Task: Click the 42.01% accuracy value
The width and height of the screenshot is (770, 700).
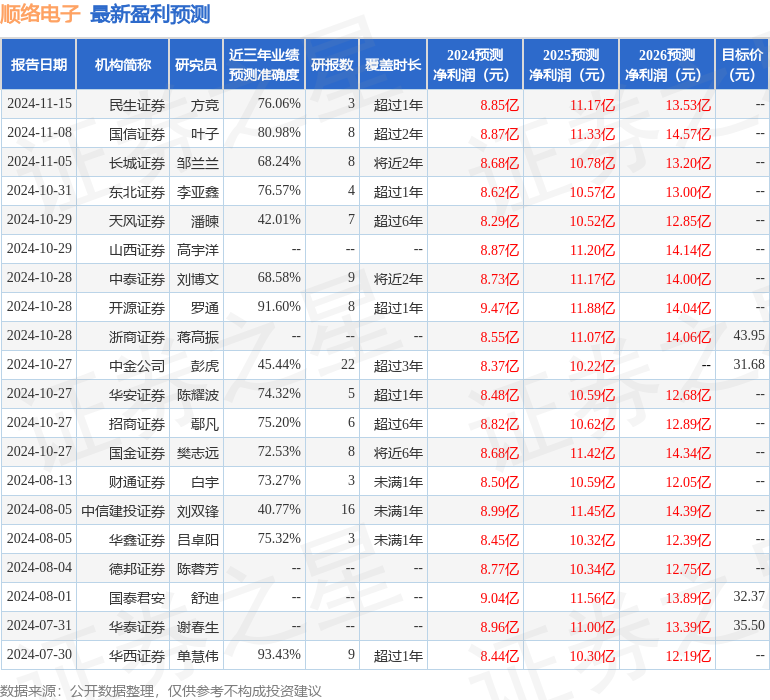Action: coord(279,219)
